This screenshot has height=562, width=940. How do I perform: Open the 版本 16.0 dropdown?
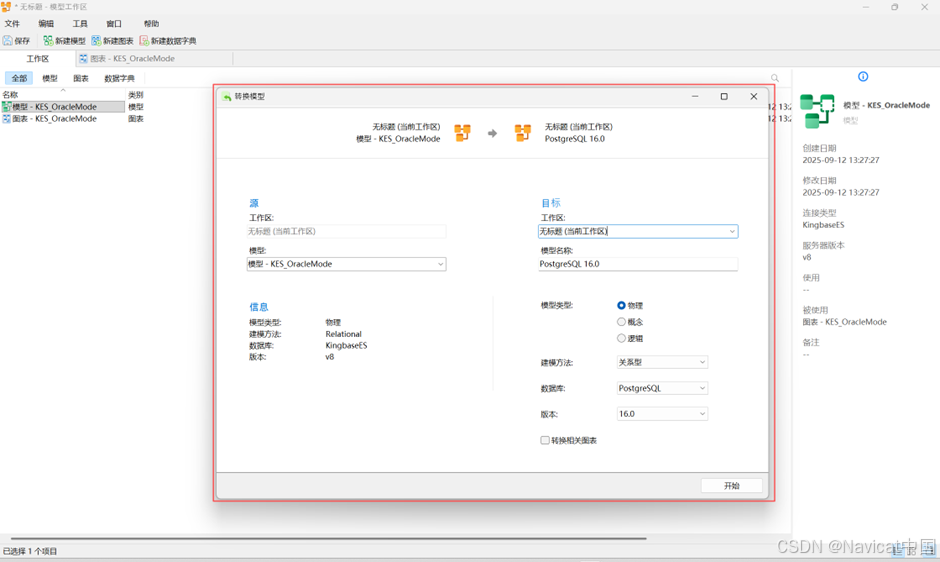point(662,414)
